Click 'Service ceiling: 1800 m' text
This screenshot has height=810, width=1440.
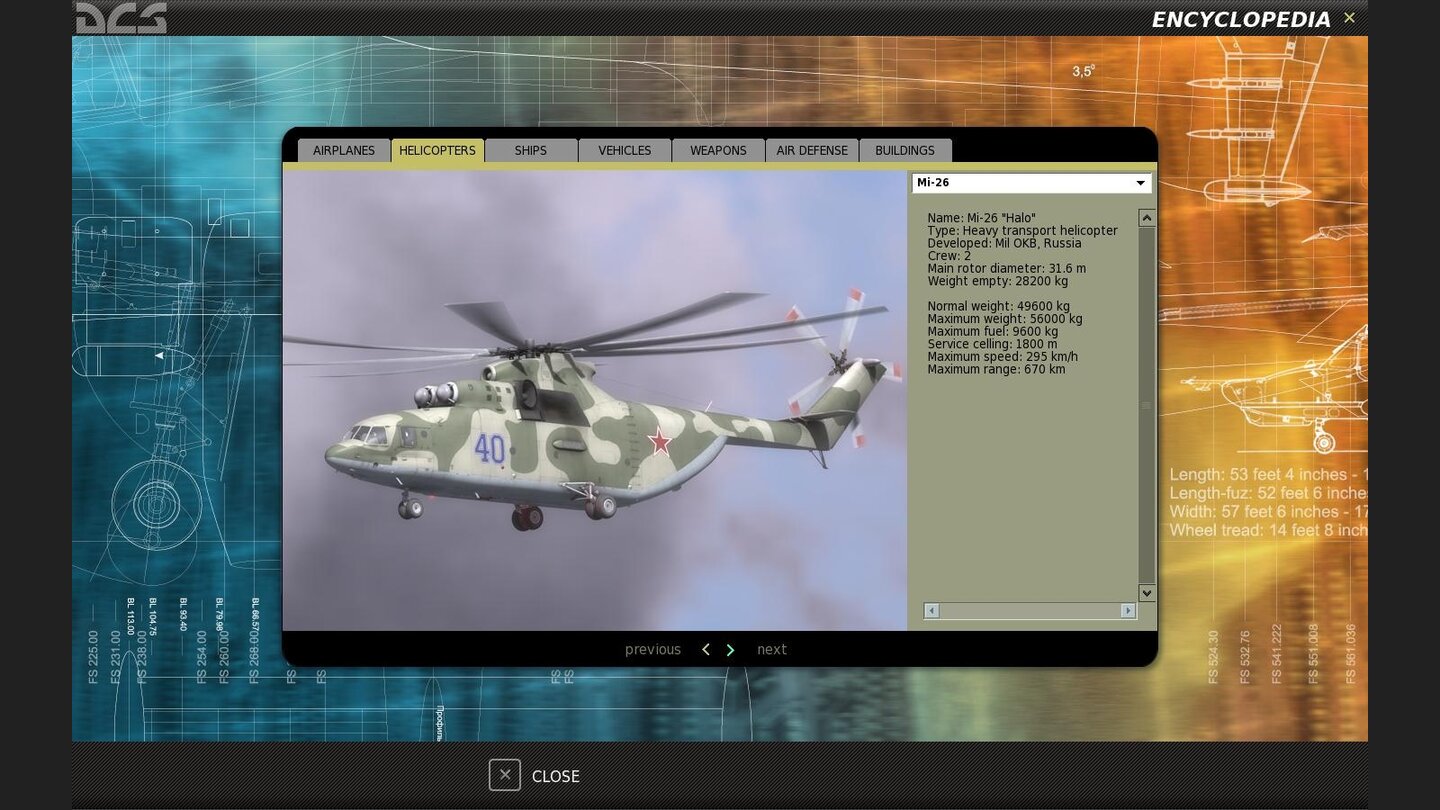pos(992,344)
